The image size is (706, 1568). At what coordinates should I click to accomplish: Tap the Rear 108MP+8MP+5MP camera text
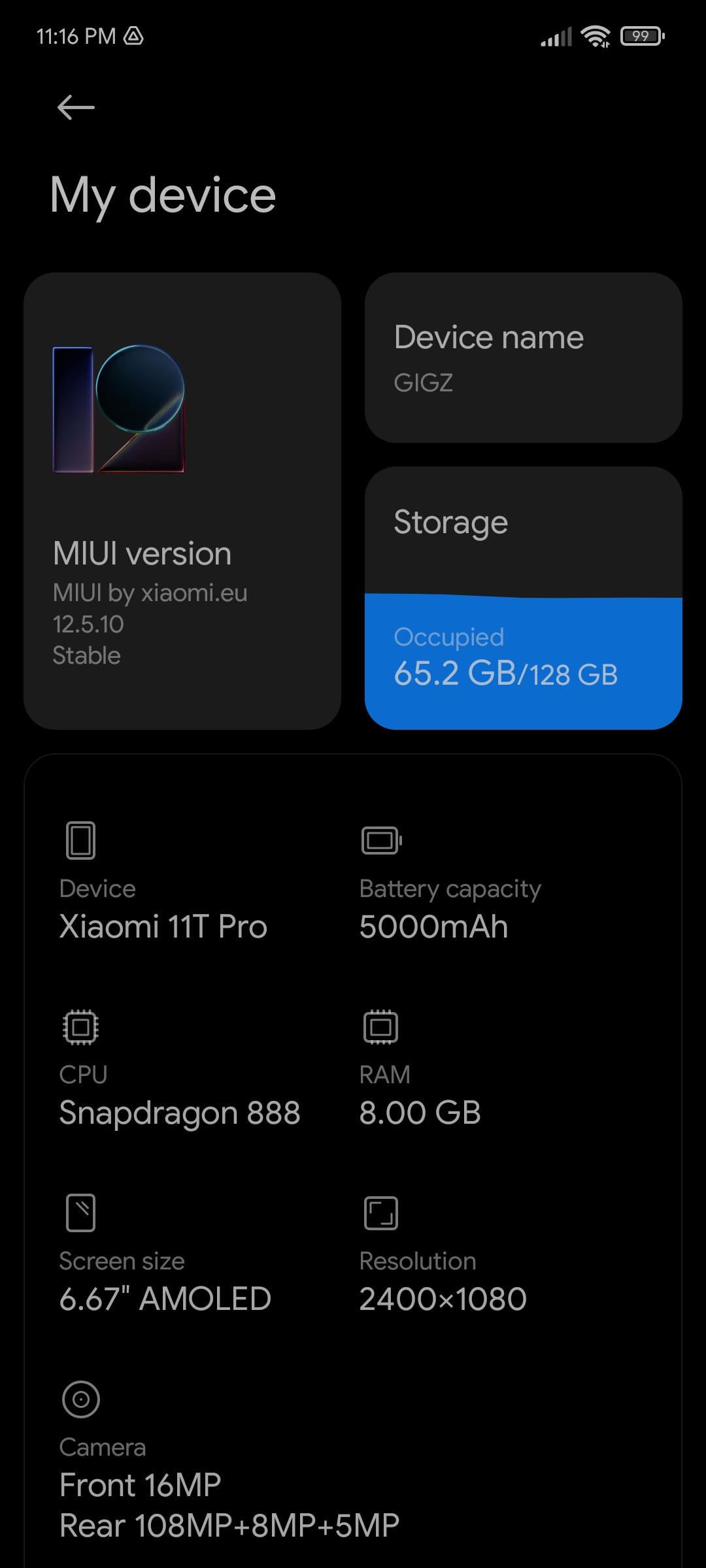229,1526
